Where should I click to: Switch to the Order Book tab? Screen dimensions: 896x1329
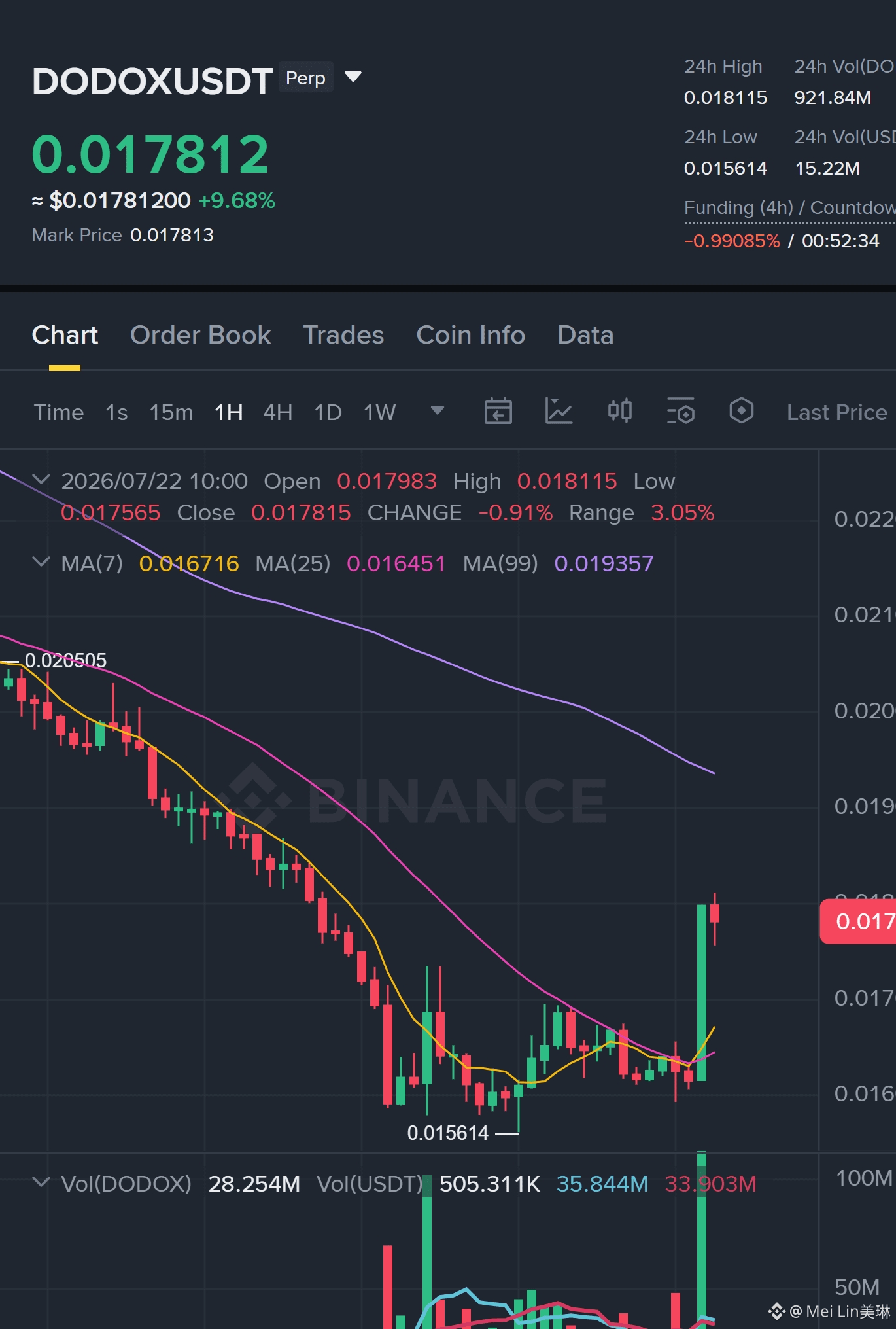pyautogui.click(x=200, y=335)
